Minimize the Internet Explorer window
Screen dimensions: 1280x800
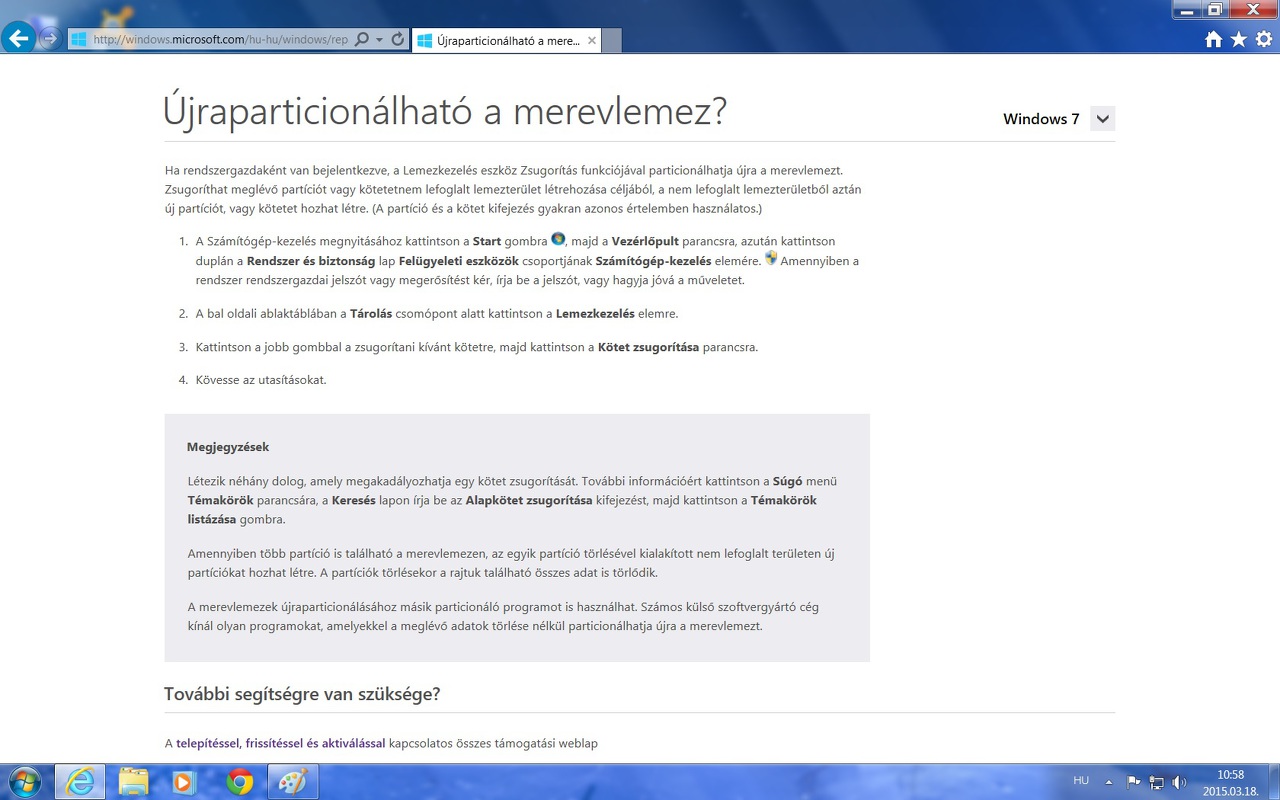click(1187, 10)
